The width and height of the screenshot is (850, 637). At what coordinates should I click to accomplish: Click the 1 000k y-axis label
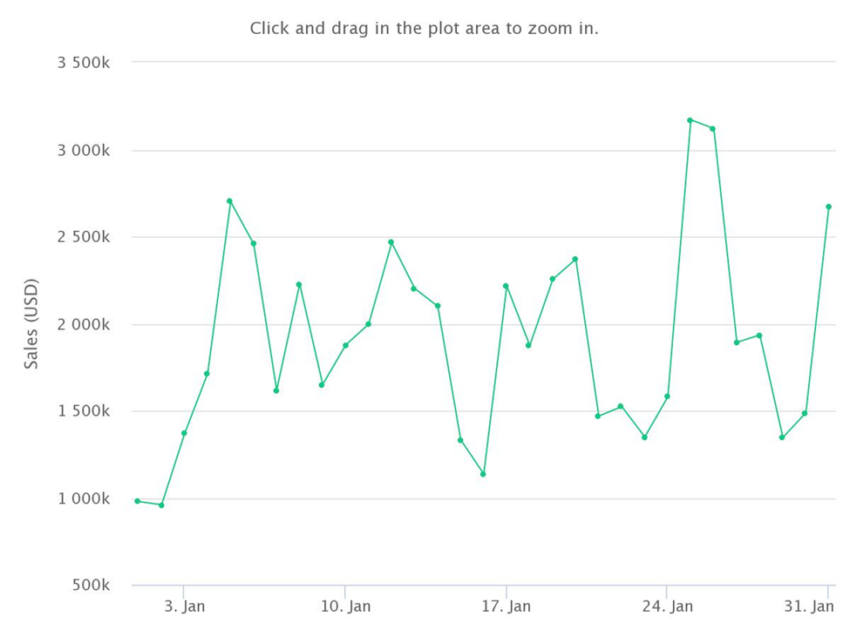(x=83, y=499)
